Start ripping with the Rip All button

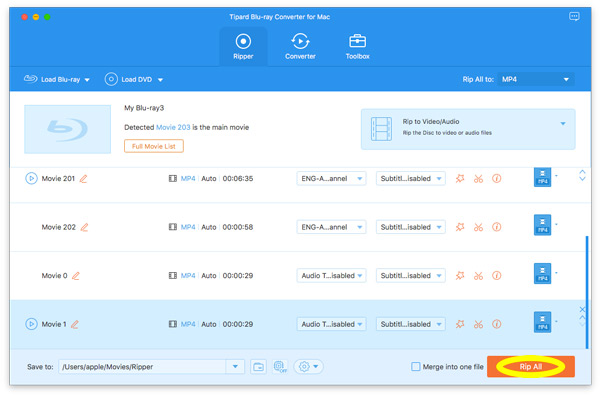point(531,367)
